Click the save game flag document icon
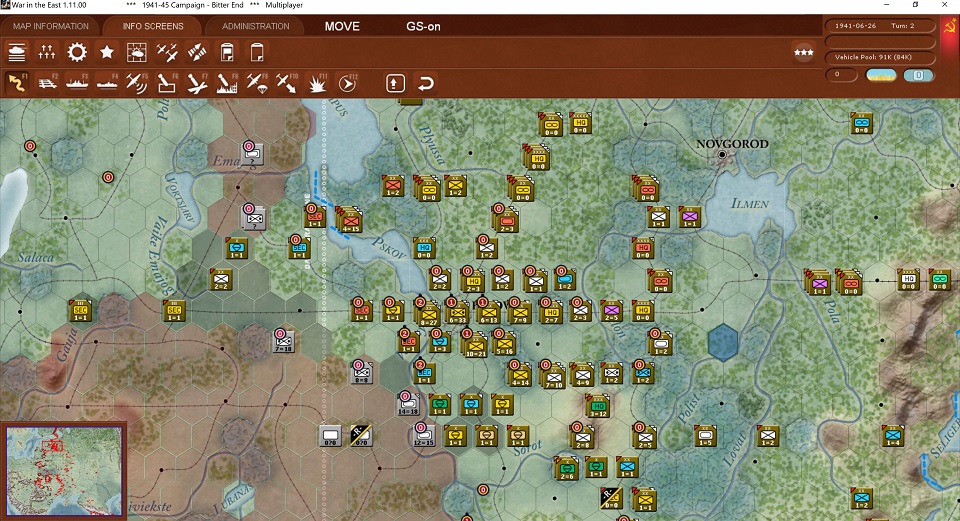Viewport: 960px width, 521px height. coord(227,53)
